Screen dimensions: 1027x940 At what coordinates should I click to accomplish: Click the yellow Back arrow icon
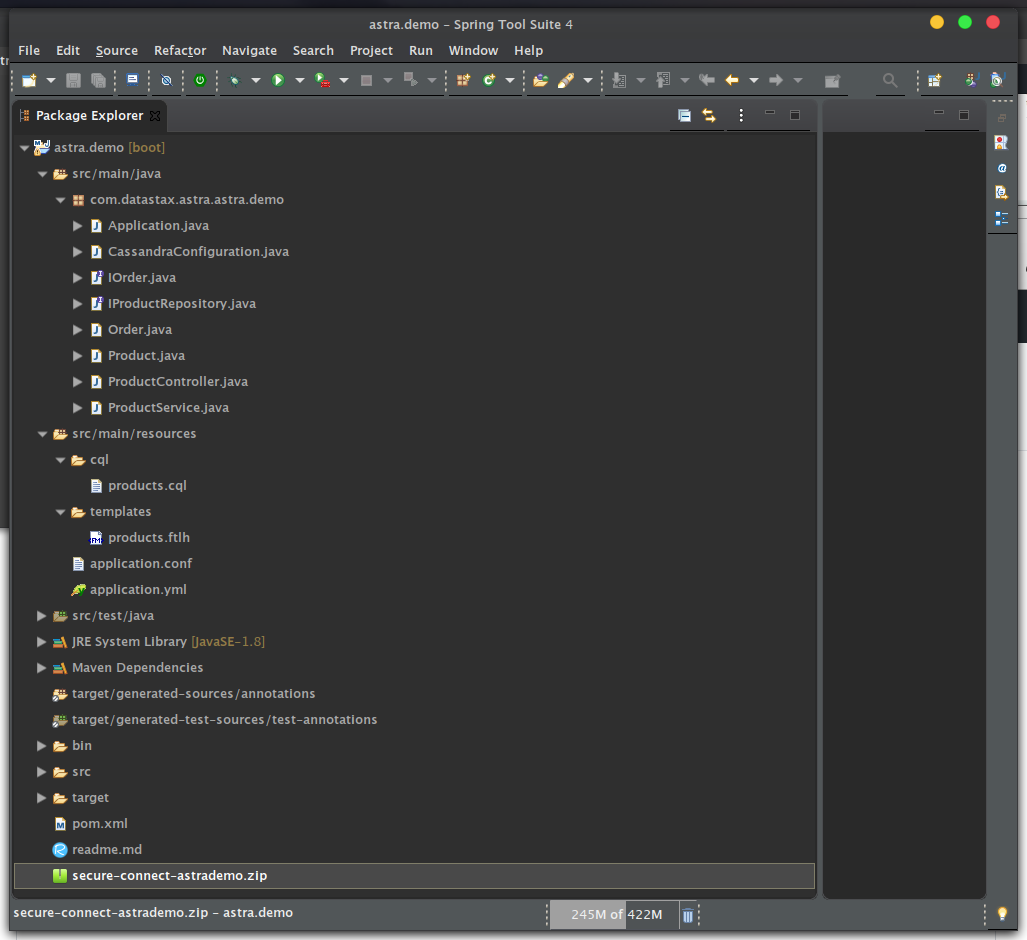tap(732, 80)
